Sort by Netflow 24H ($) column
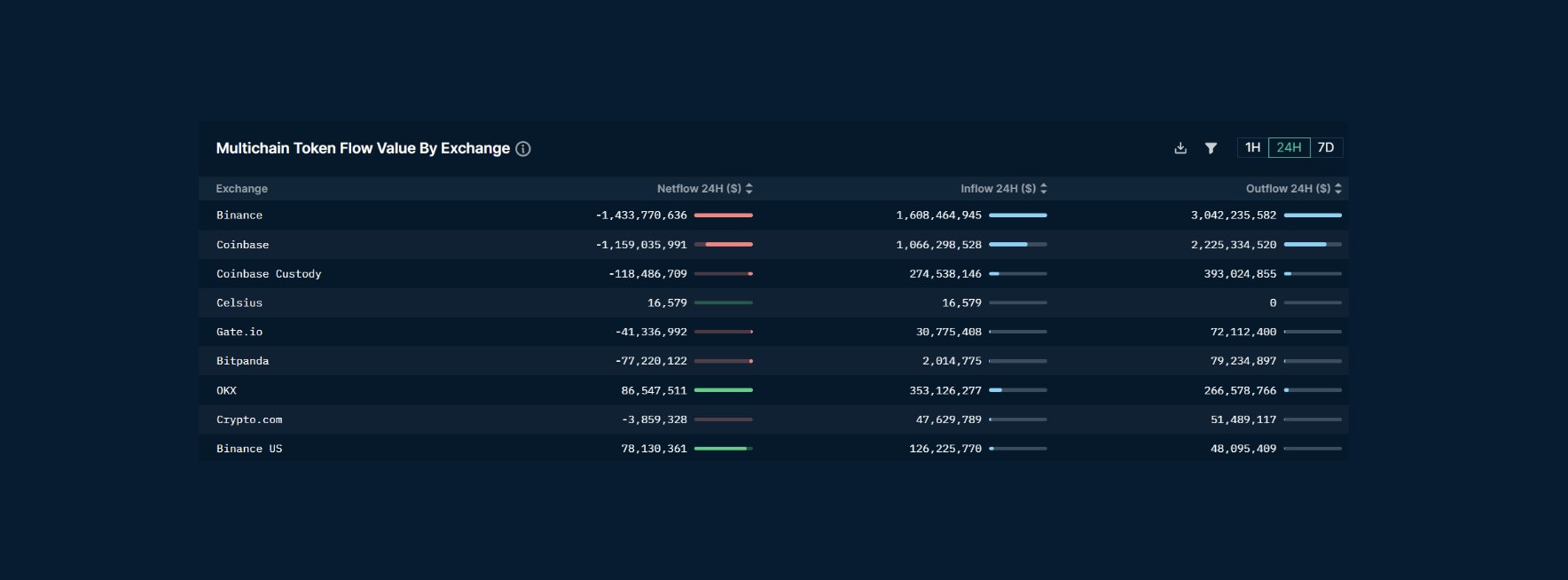The image size is (1568, 580). click(x=704, y=189)
